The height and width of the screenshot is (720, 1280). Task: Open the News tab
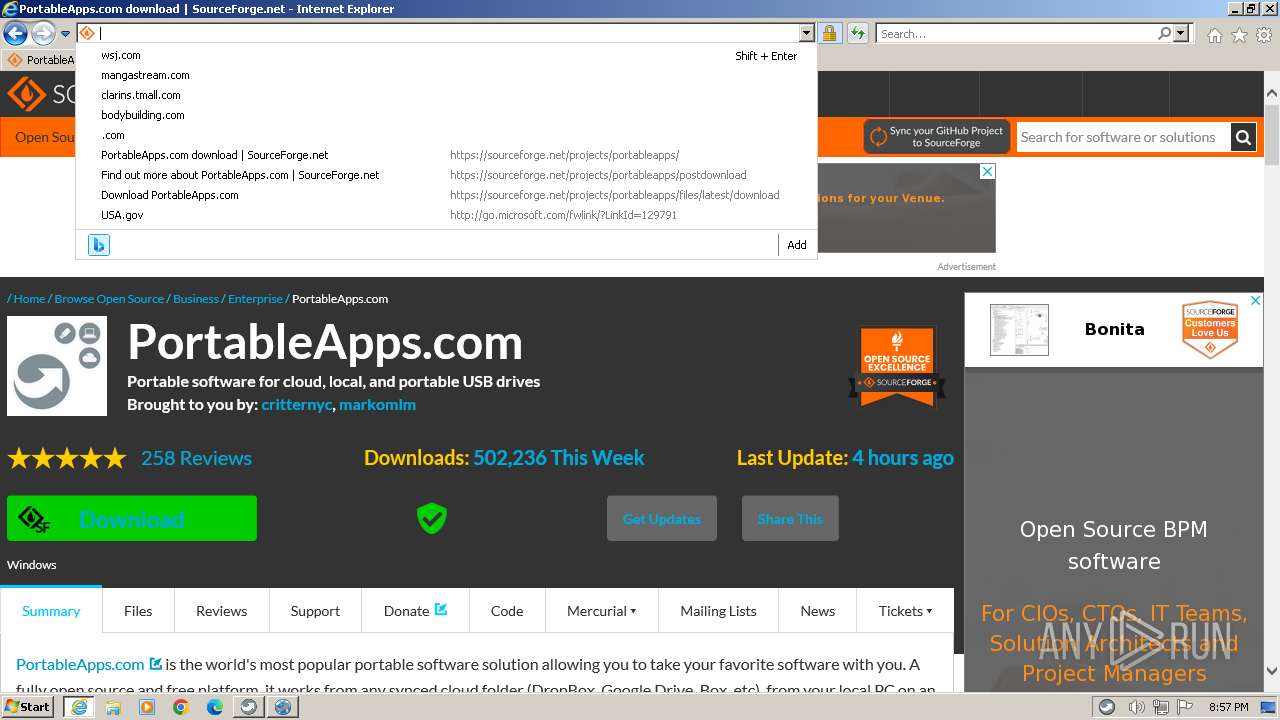(817, 611)
